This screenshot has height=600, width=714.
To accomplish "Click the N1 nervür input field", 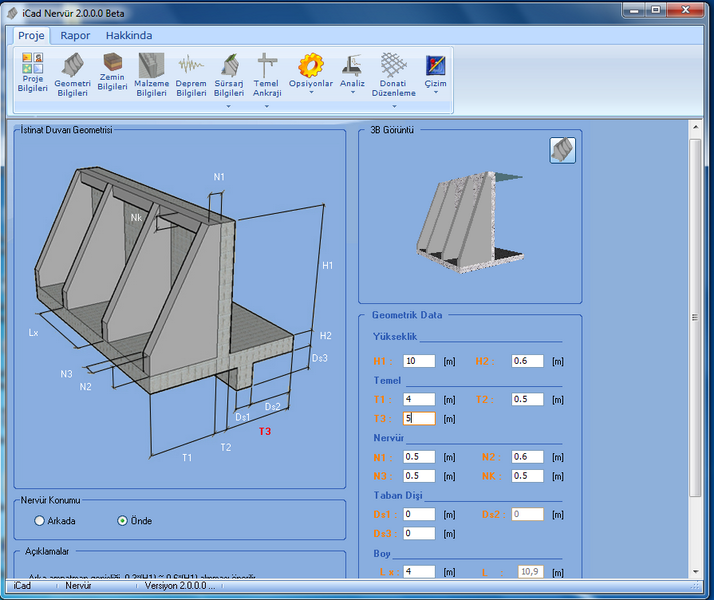I will tap(419, 457).
